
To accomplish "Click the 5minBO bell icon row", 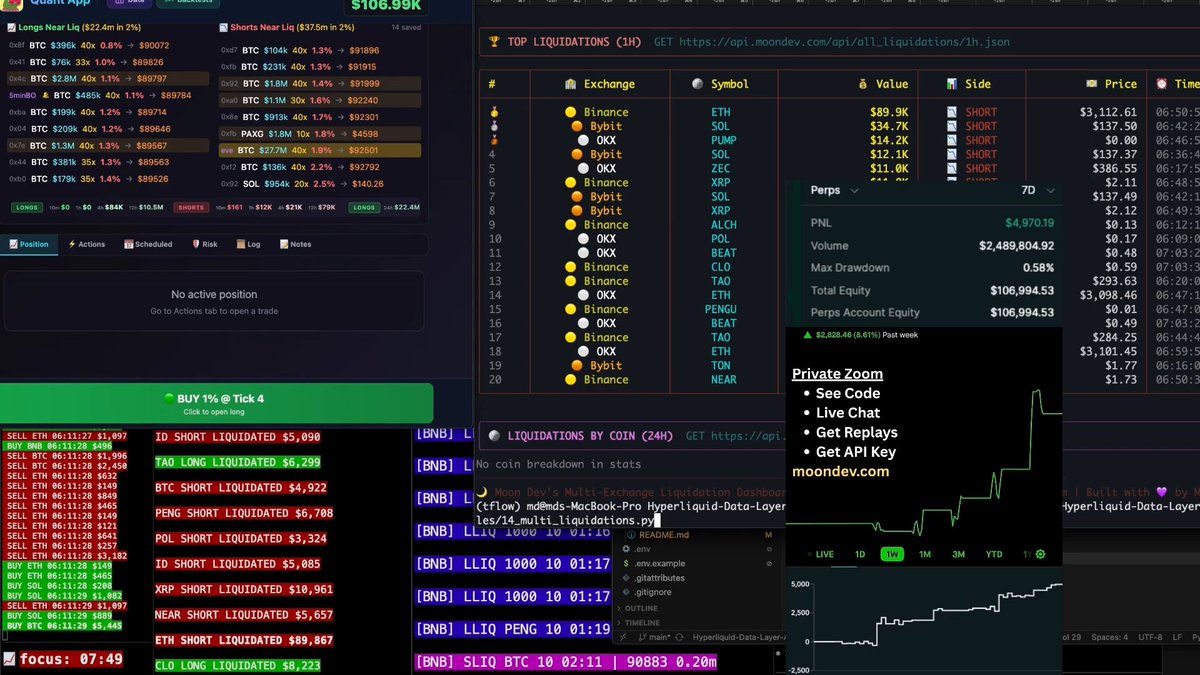I will [x=105, y=96].
